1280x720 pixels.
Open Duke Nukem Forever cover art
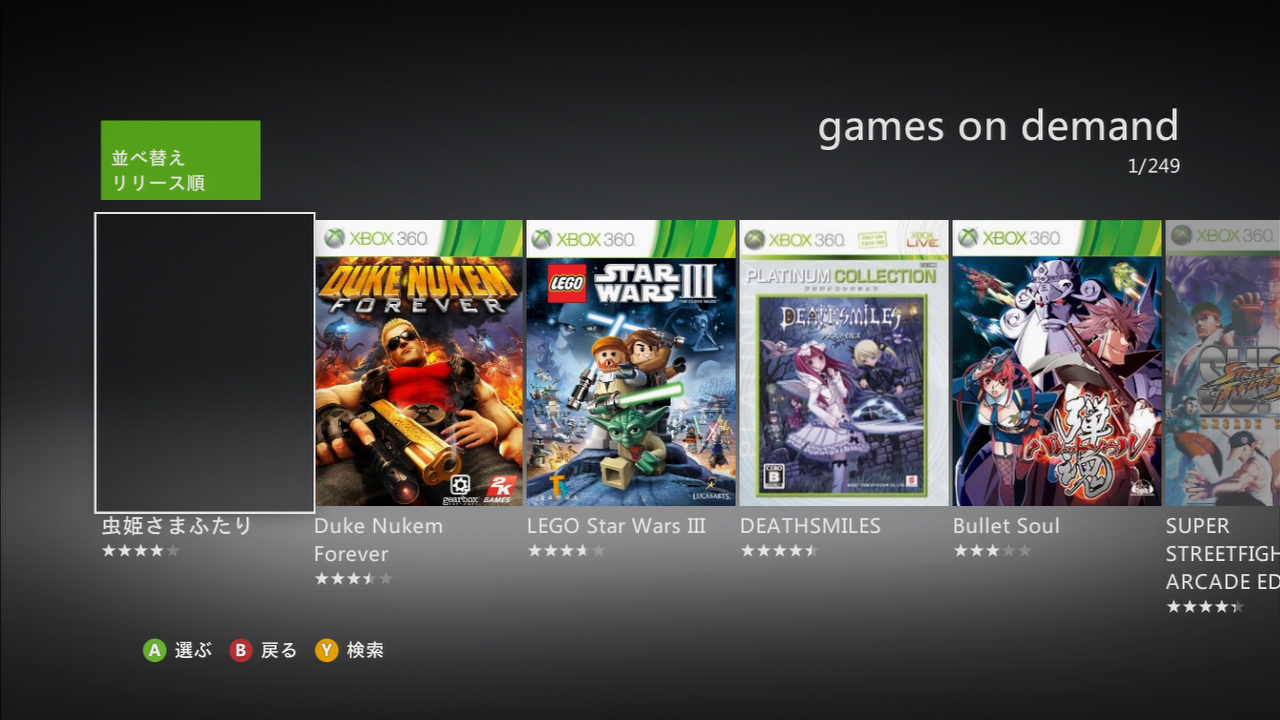click(419, 363)
